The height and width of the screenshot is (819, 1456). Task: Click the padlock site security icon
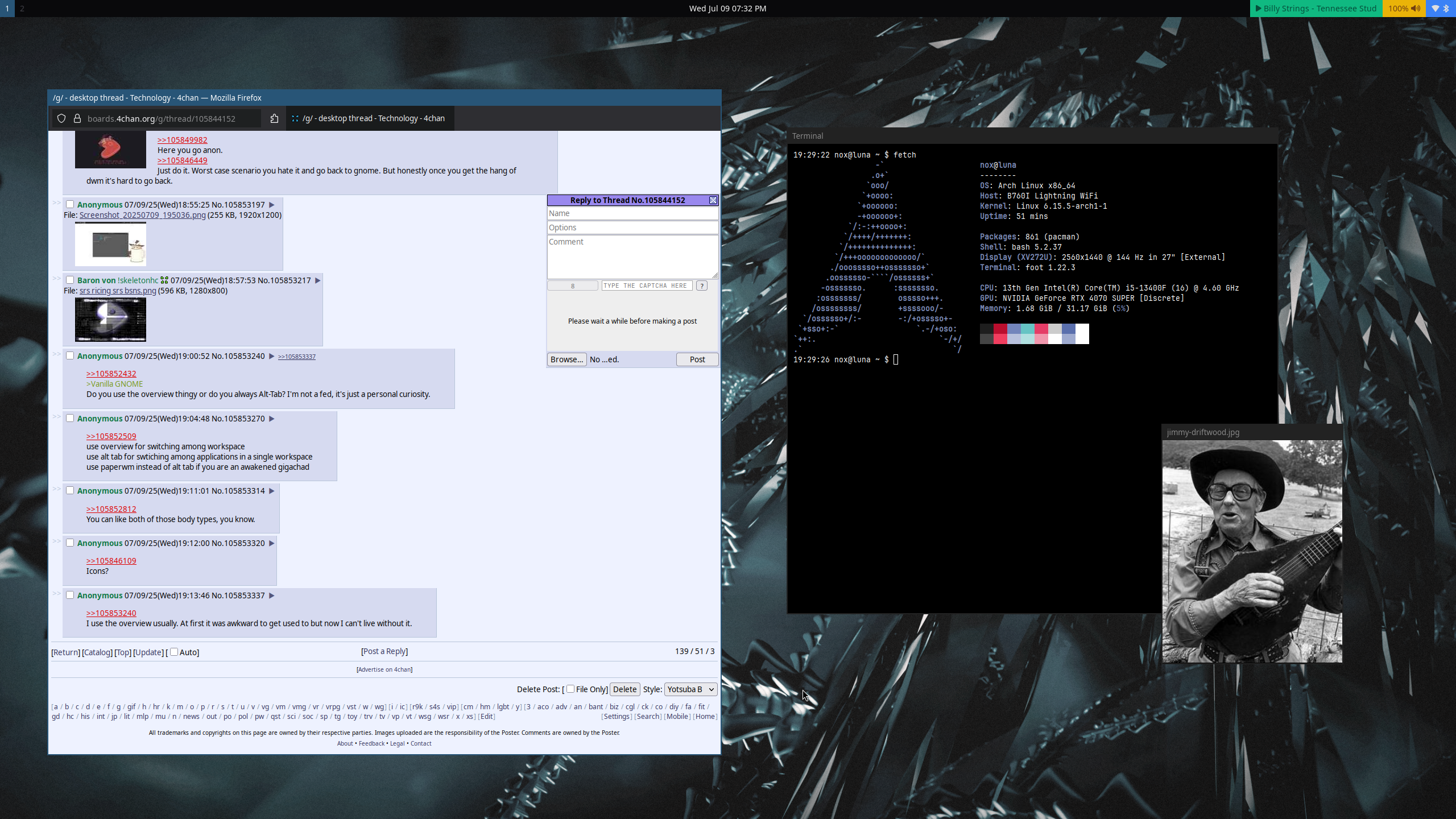[77, 118]
